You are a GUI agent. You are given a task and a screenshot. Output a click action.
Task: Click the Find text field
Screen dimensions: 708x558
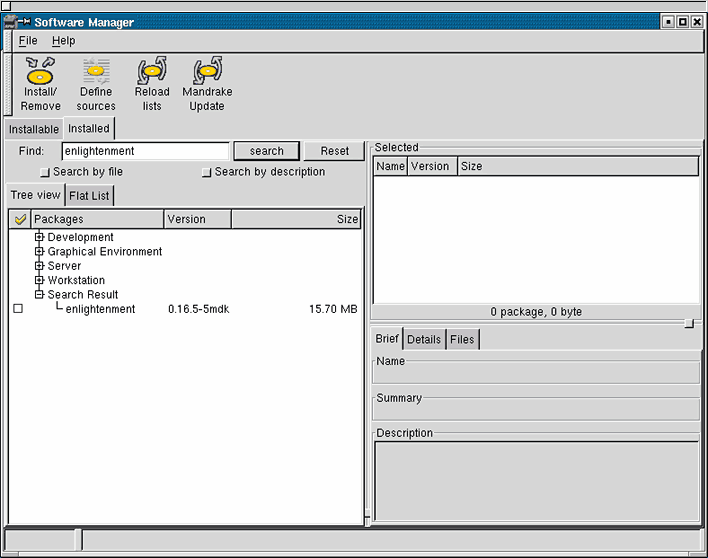pos(145,151)
